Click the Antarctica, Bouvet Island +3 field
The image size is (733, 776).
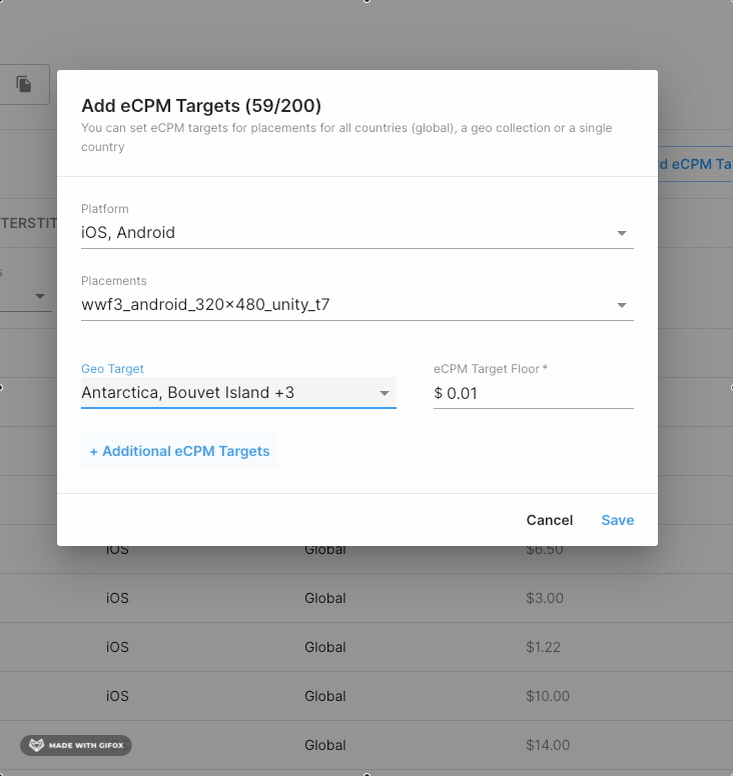(x=239, y=393)
